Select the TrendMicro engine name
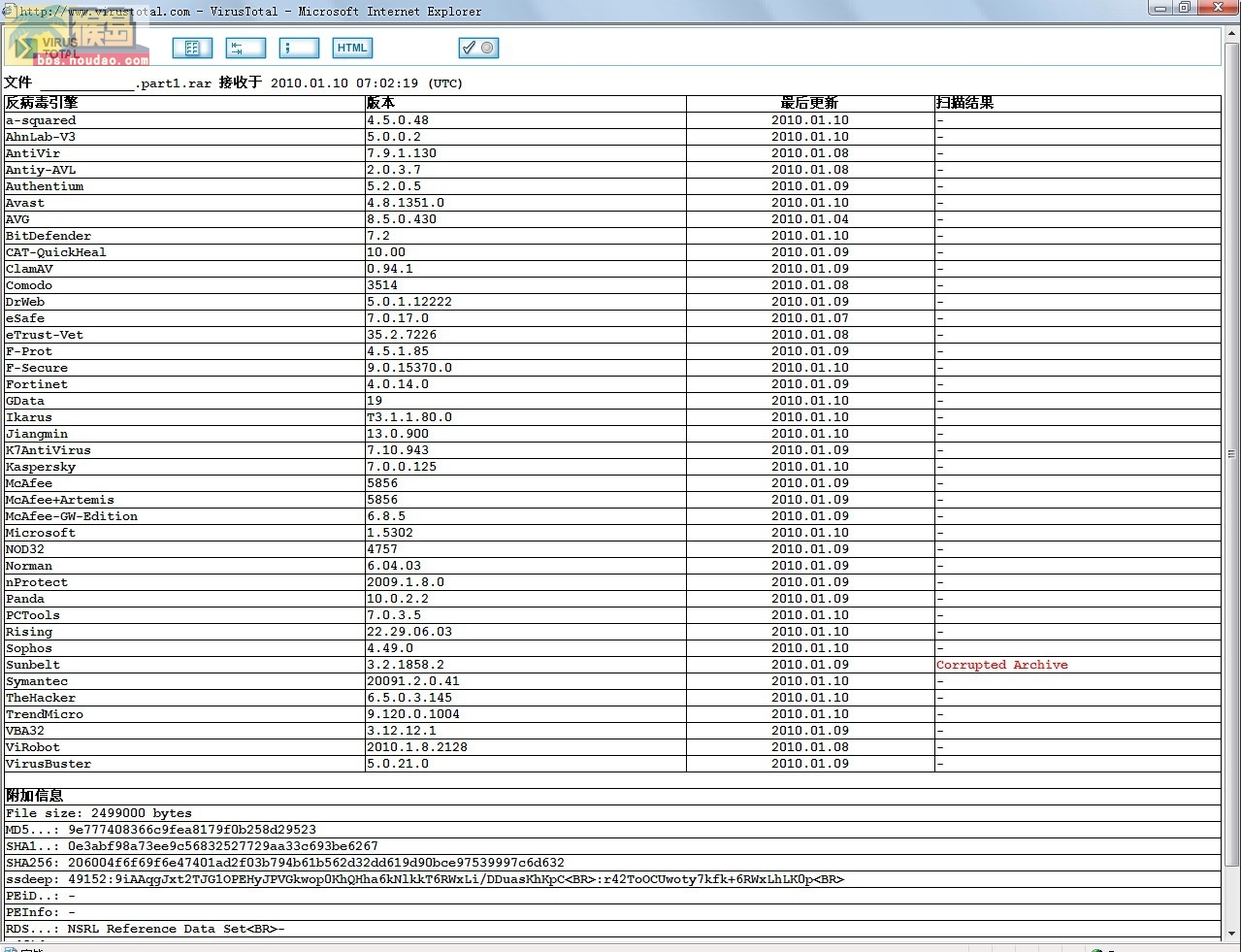The height and width of the screenshot is (952, 1241). 45,714
